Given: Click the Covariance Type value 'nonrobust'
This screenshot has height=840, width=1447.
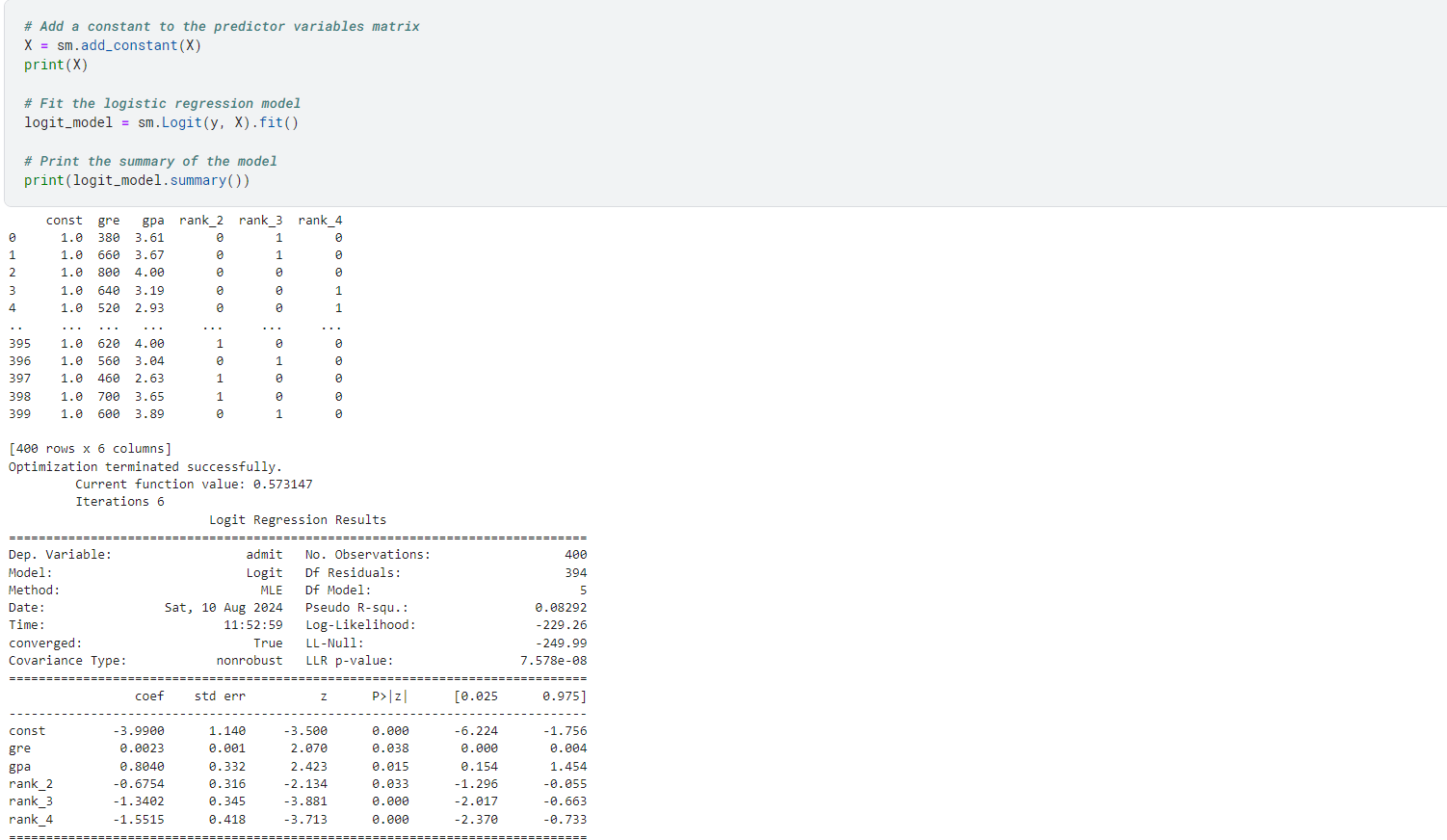Looking at the screenshot, I should pyautogui.click(x=250, y=661).
